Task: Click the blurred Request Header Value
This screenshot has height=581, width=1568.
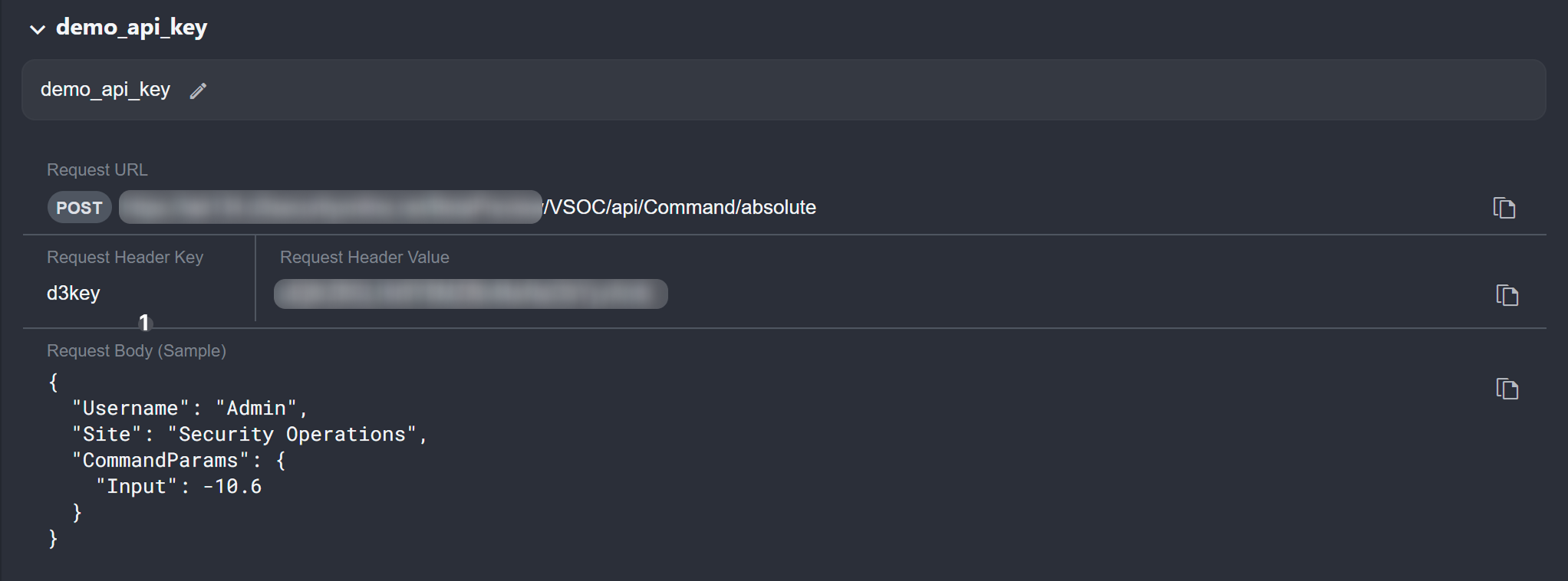Action: tap(470, 294)
